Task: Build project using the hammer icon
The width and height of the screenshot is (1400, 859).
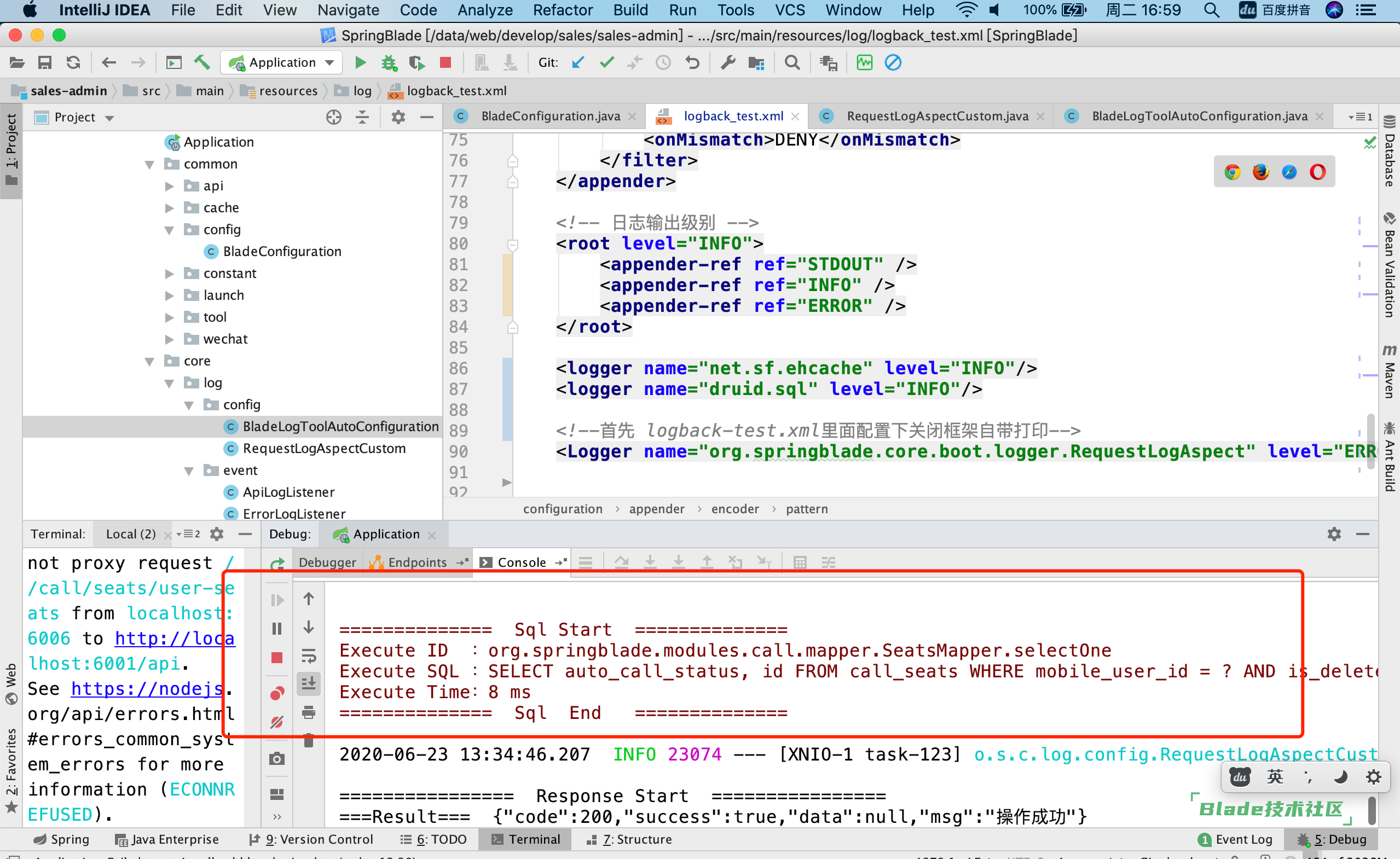Action: click(x=202, y=62)
